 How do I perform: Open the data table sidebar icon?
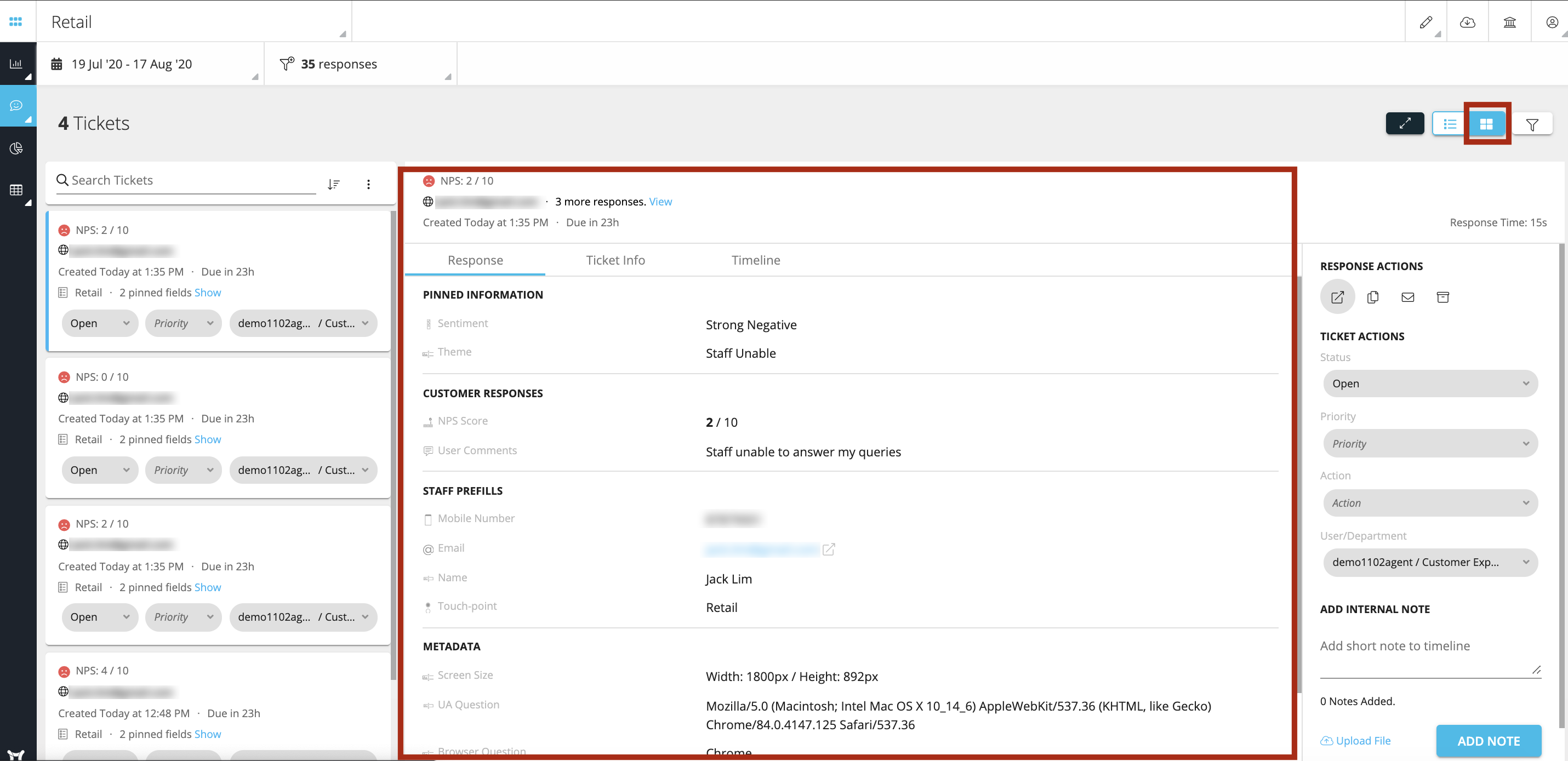(x=16, y=191)
